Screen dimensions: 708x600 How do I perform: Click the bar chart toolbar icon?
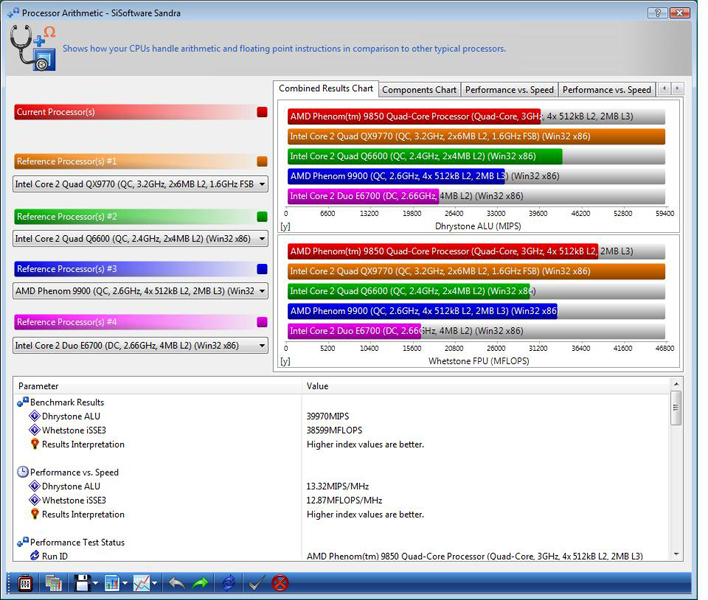click(x=112, y=583)
